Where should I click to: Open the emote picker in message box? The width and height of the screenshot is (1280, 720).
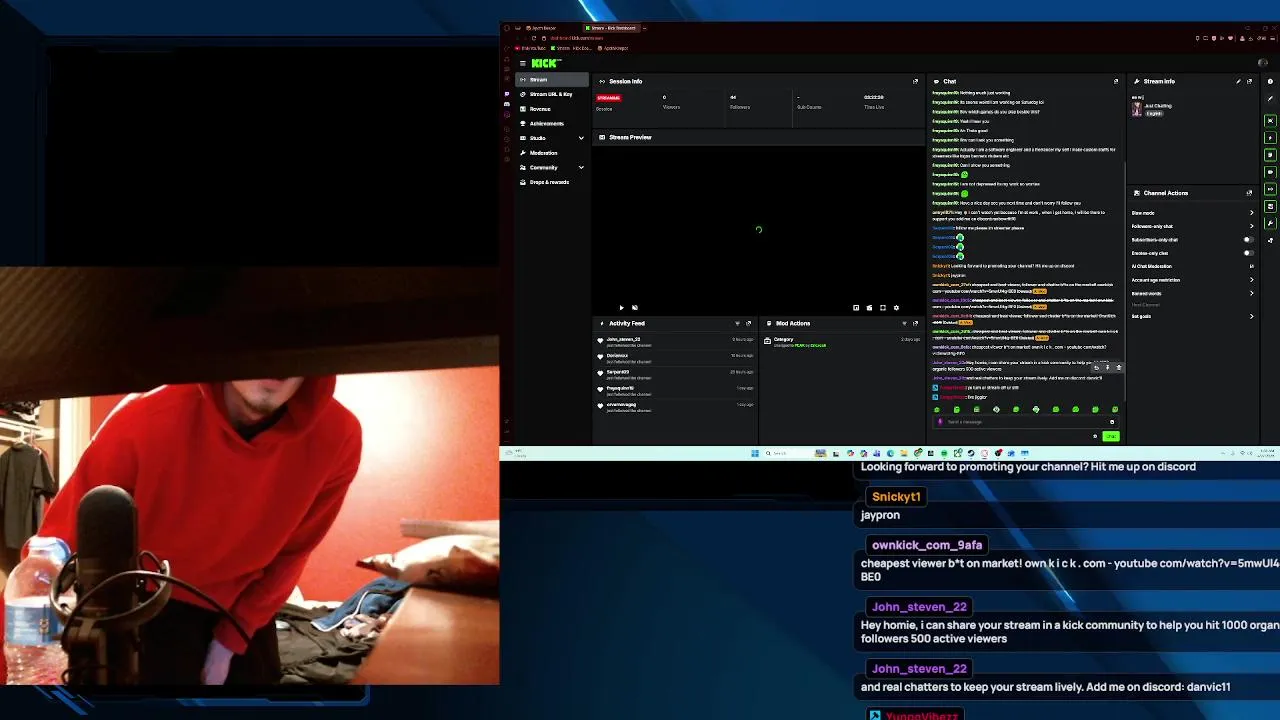(1112, 422)
